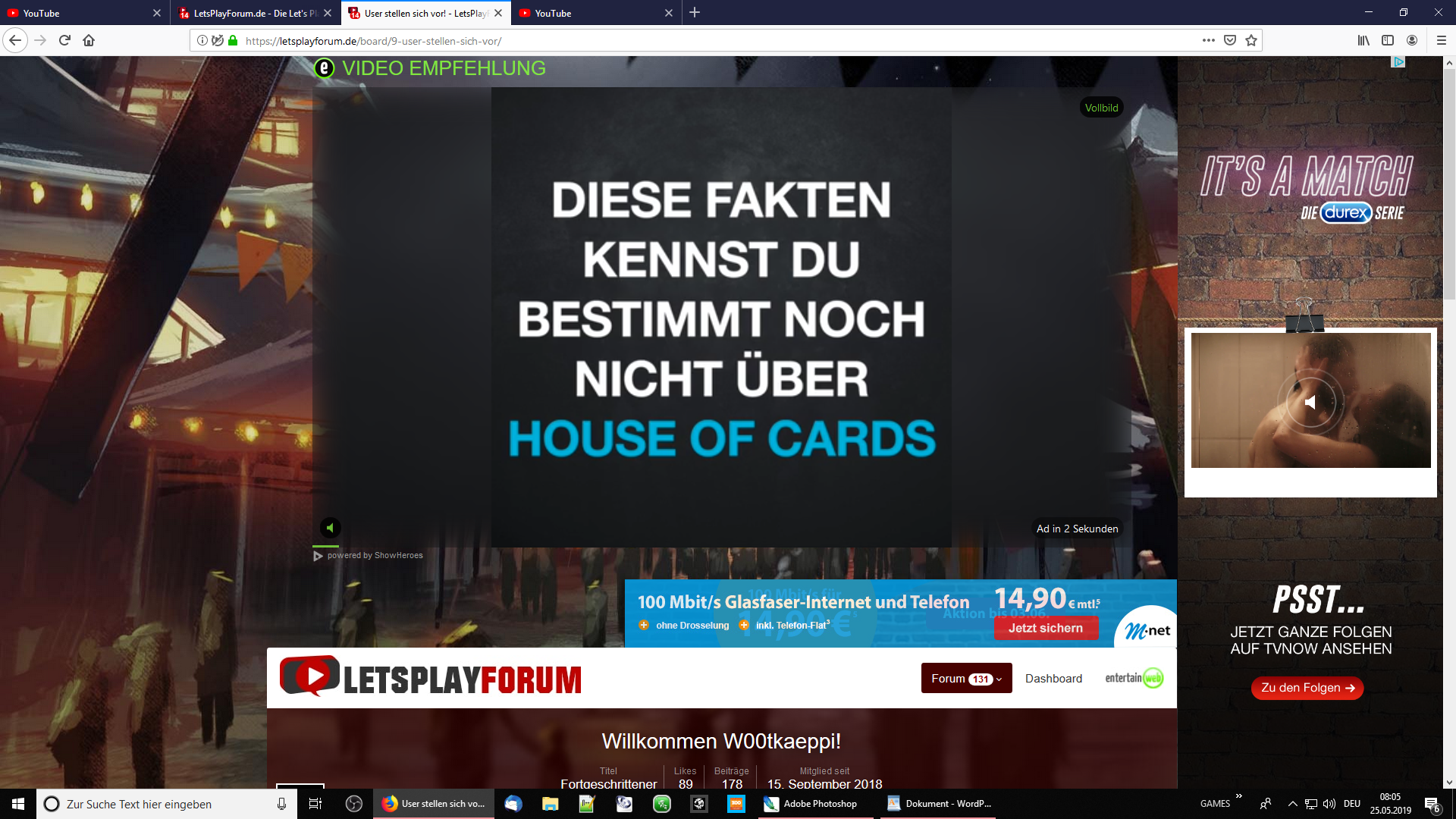Switch to Dokument - WordPad in taskbar
The height and width of the screenshot is (819, 1456).
[x=940, y=804]
